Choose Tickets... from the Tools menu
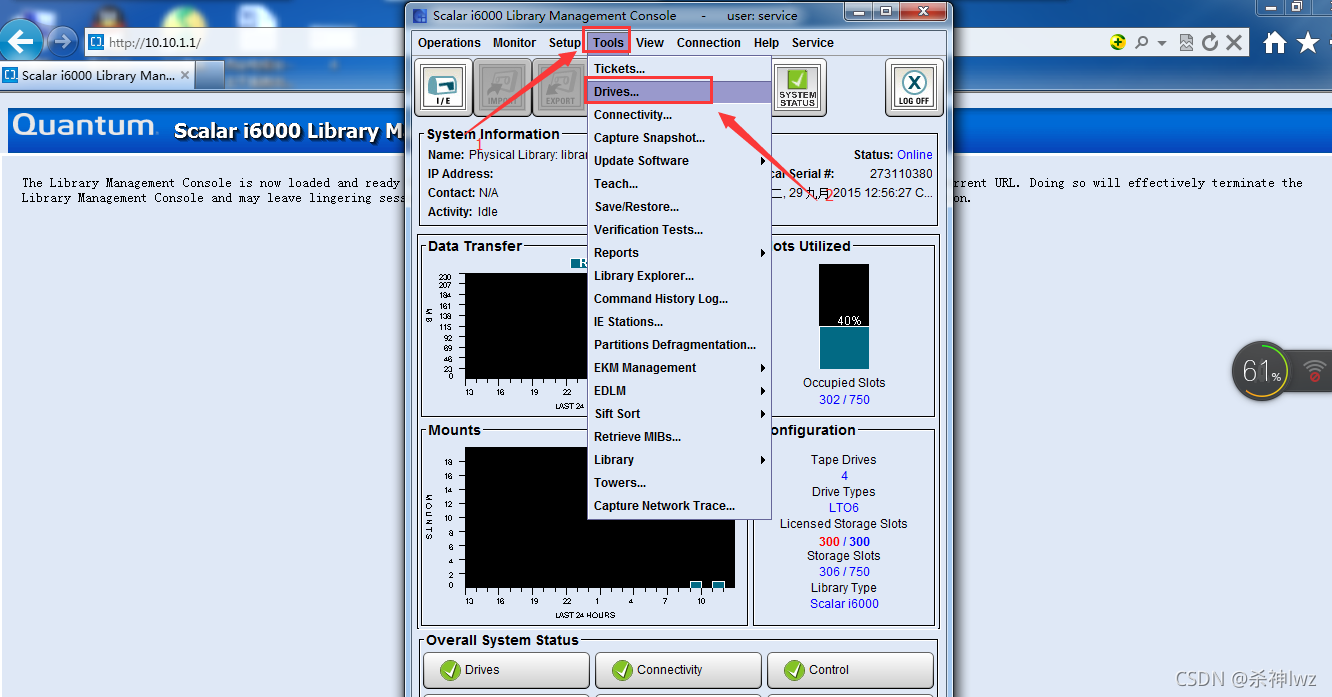1332x697 pixels. [679, 69]
